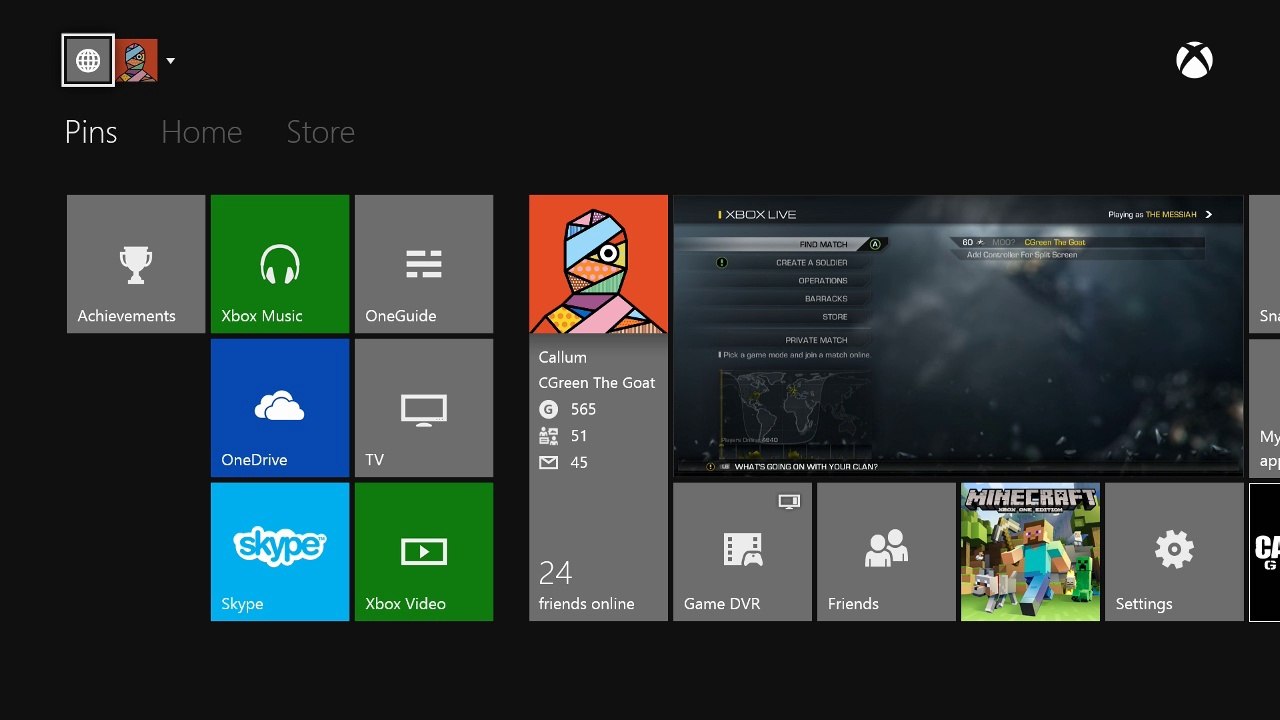Launch the TV tile
This screenshot has width=1280, height=720.
(x=424, y=408)
